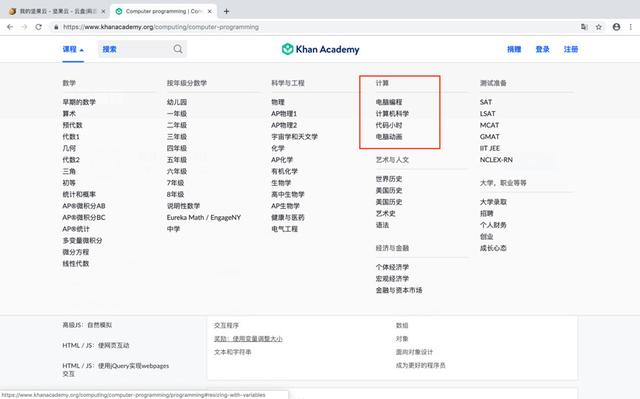Select GMAT test prep
Viewport: 640px width, 399px height.
click(x=489, y=137)
